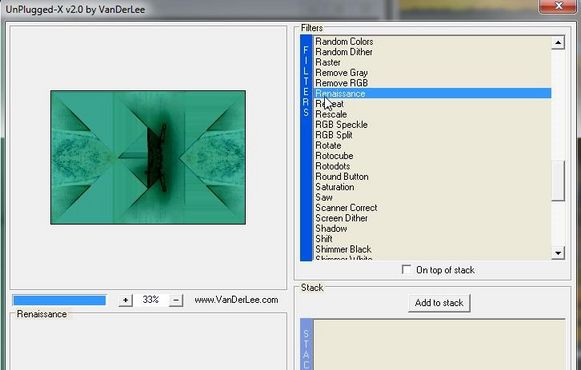Click the zoom in plus button
Viewport: 581px width, 370px height.
point(126,300)
